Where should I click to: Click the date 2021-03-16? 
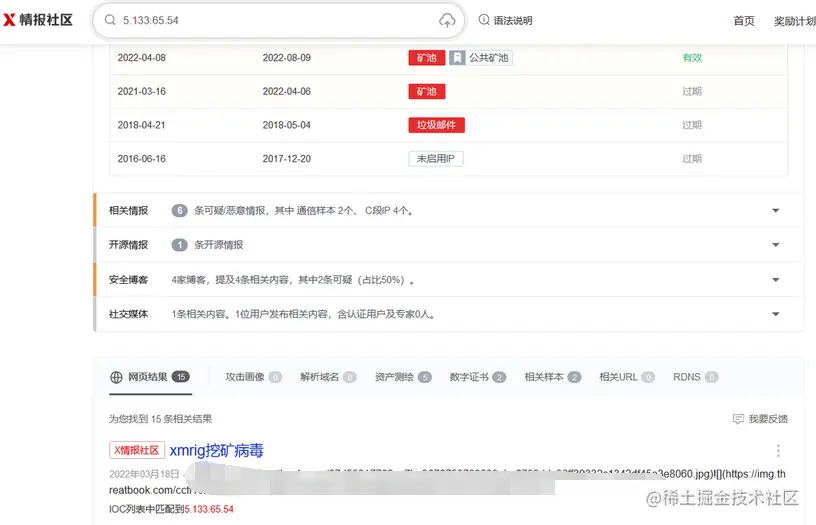[142, 92]
